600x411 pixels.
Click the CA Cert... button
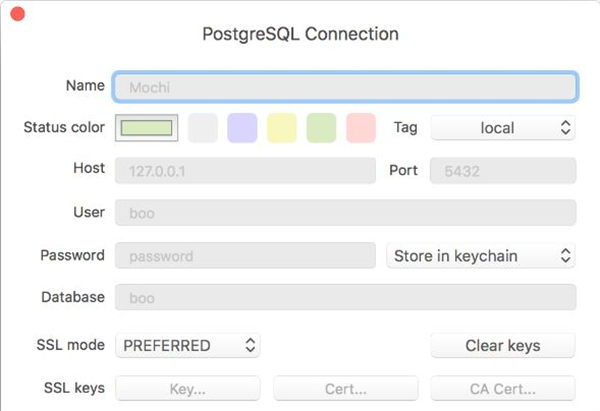(x=502, y=389)
